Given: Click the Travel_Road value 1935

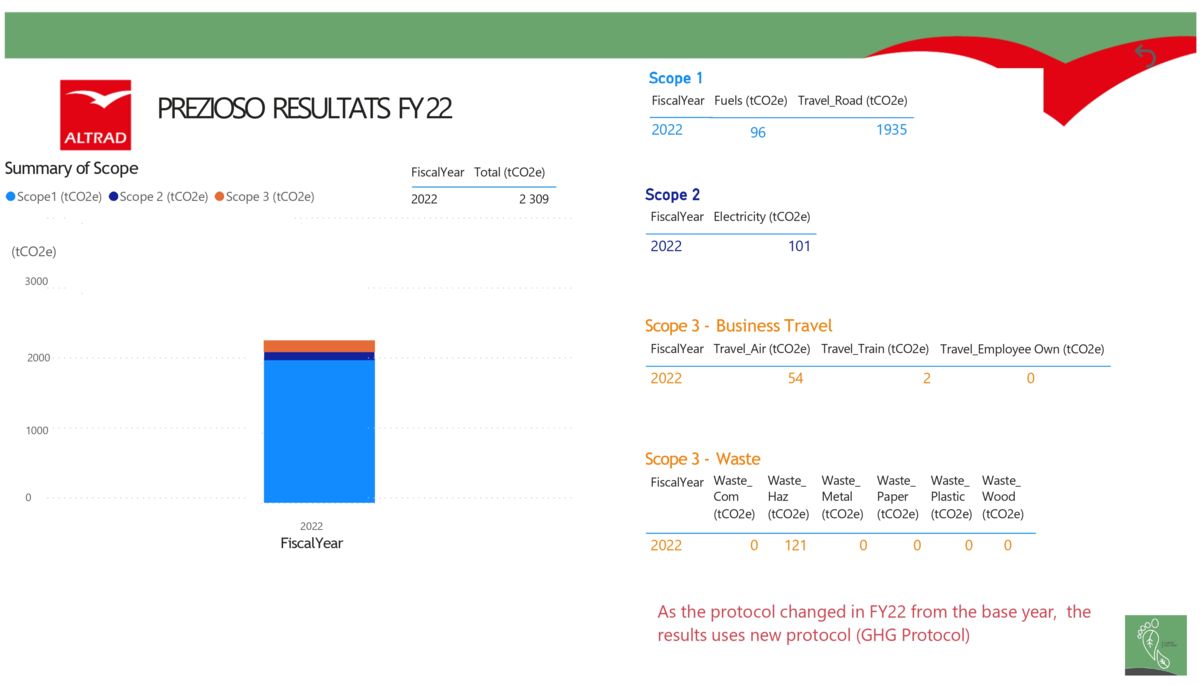Looking at the screenshot, I should [x=891, y=130].
